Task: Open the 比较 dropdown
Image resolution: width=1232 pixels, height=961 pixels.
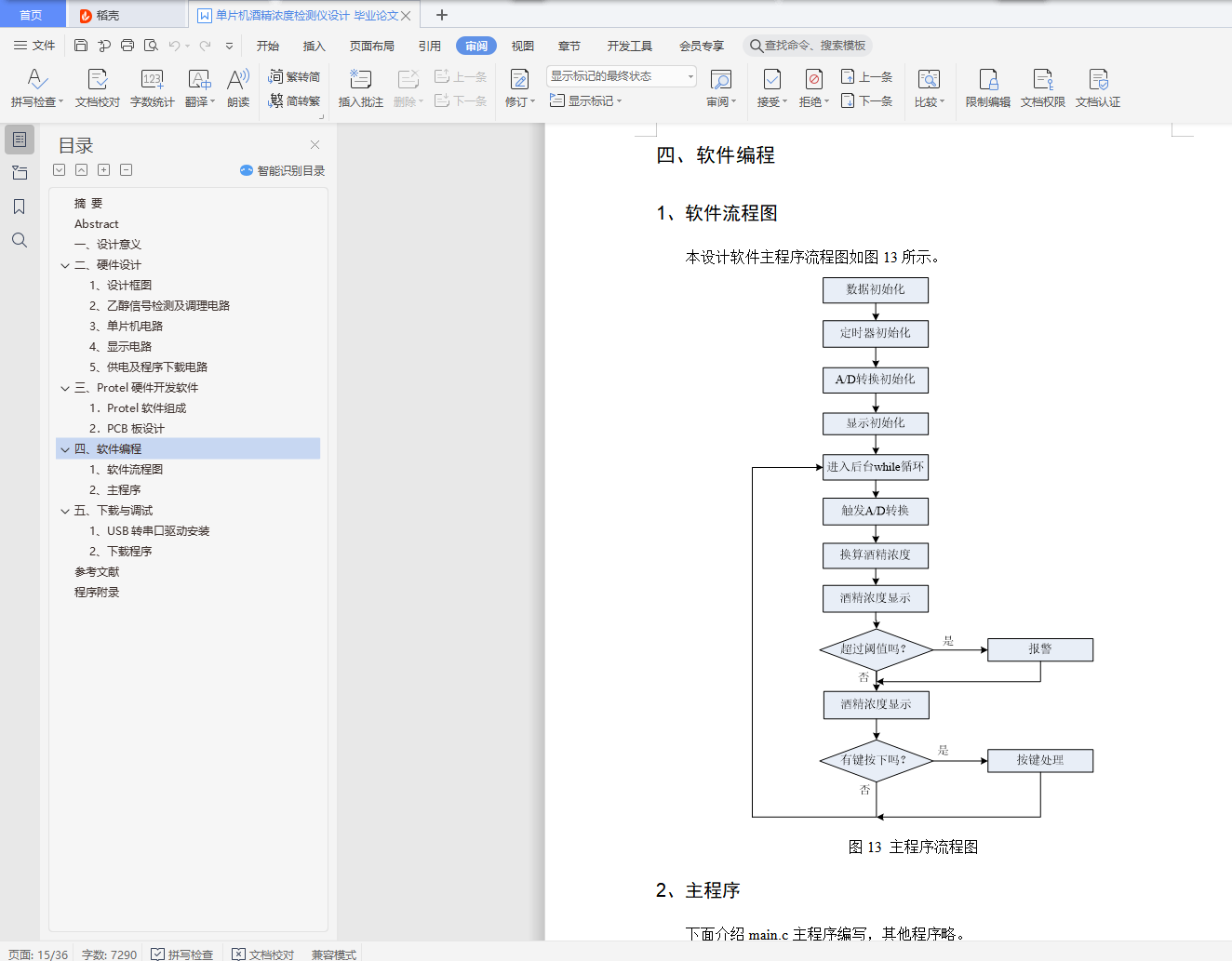Action: point(942,101)
